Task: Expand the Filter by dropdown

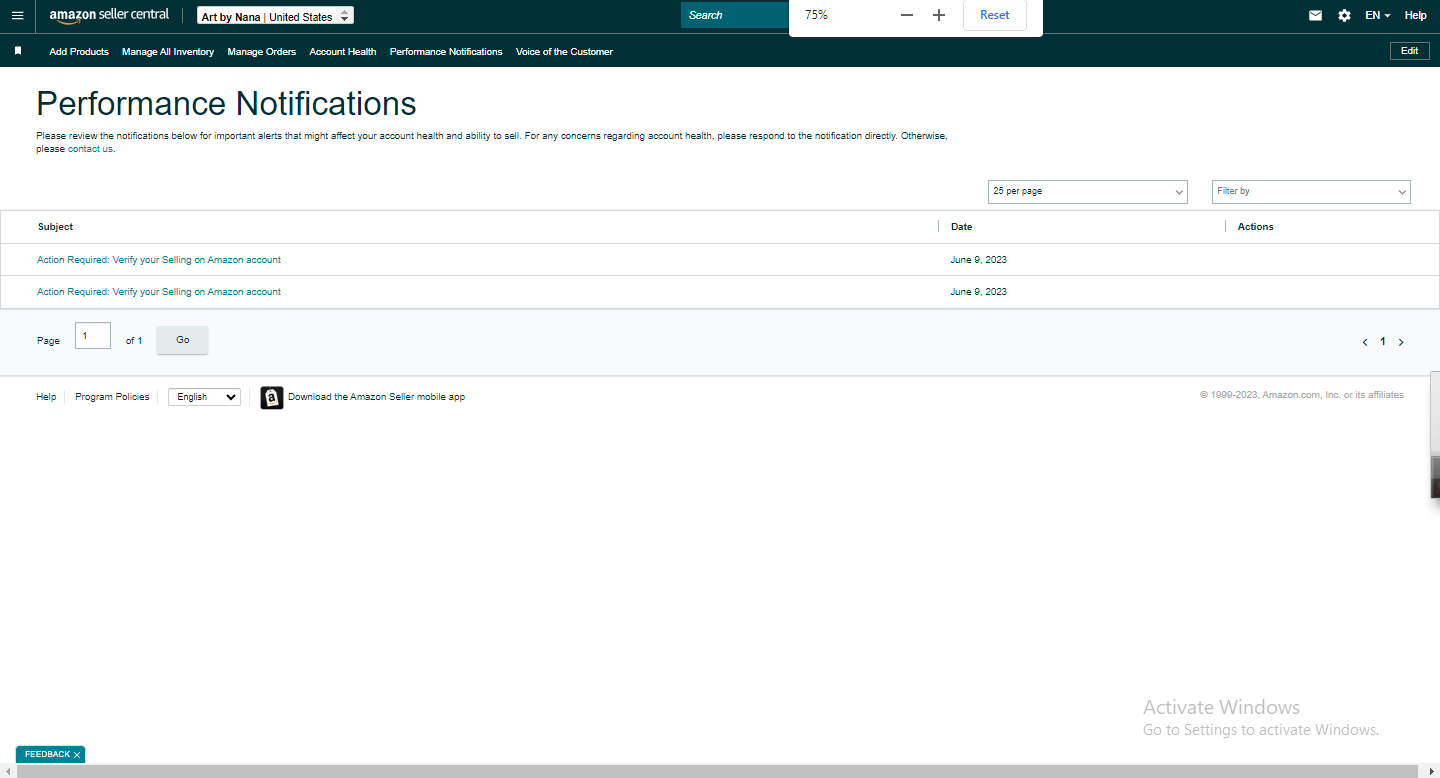Action: click(x=1311, y=191)
